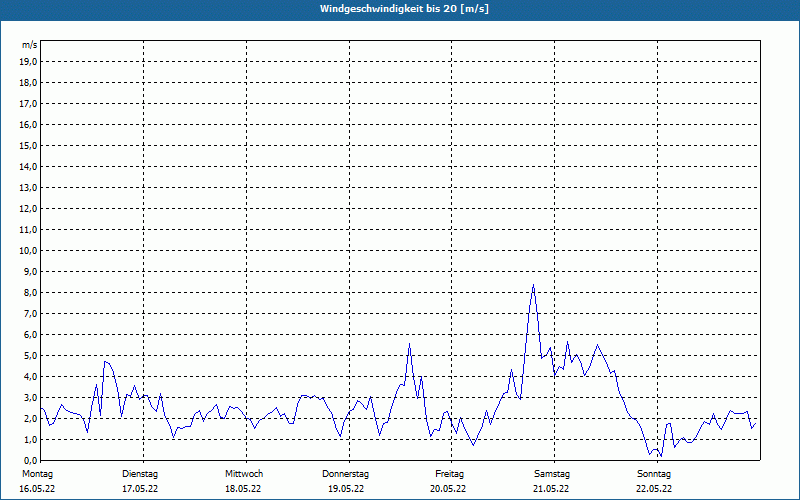Click the 0,0 y-axis label
This screenshot has height=500, width=800.
[x=30, y=460]
